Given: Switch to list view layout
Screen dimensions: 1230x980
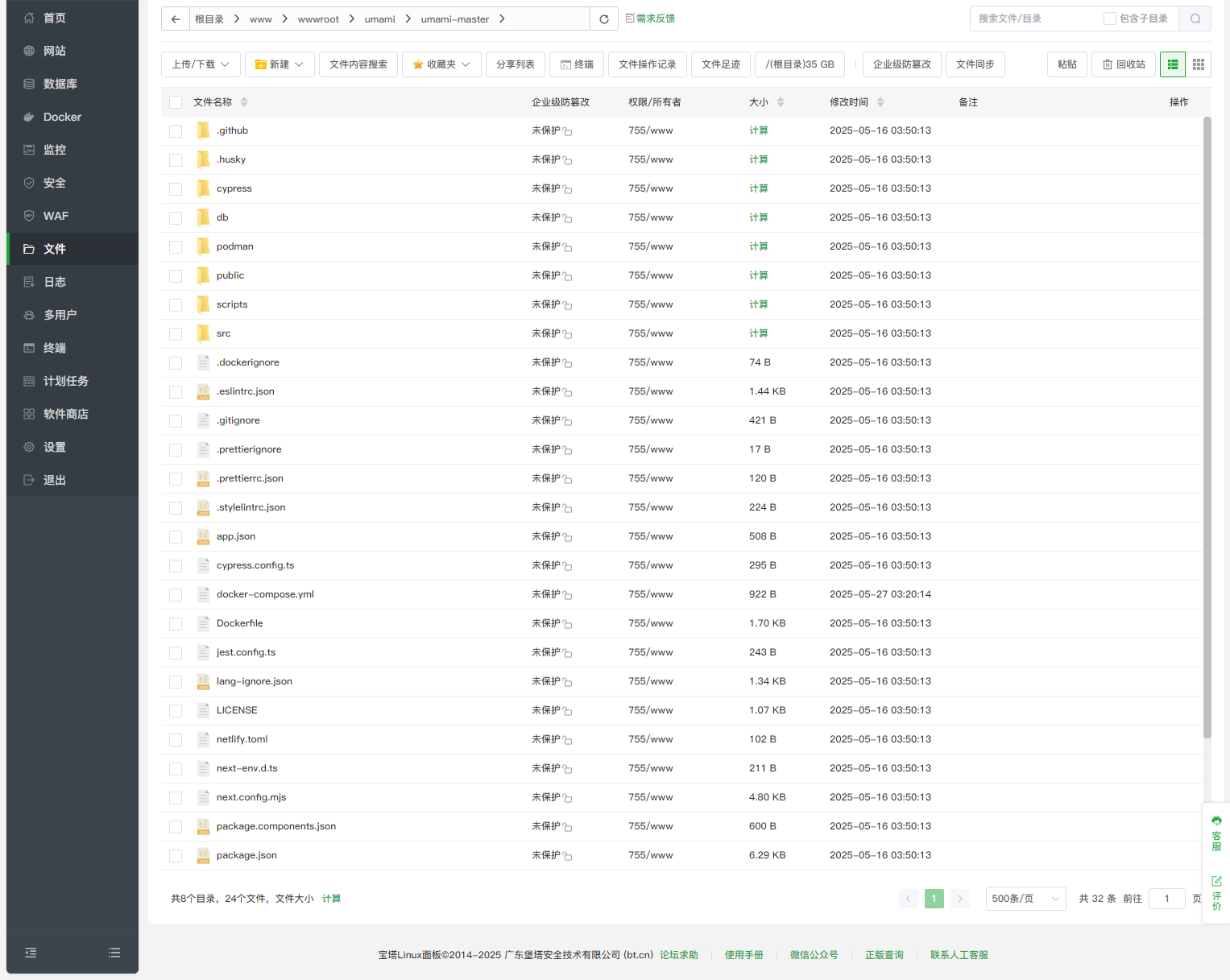Looking at the screenshot, I should pos(1173,64).
